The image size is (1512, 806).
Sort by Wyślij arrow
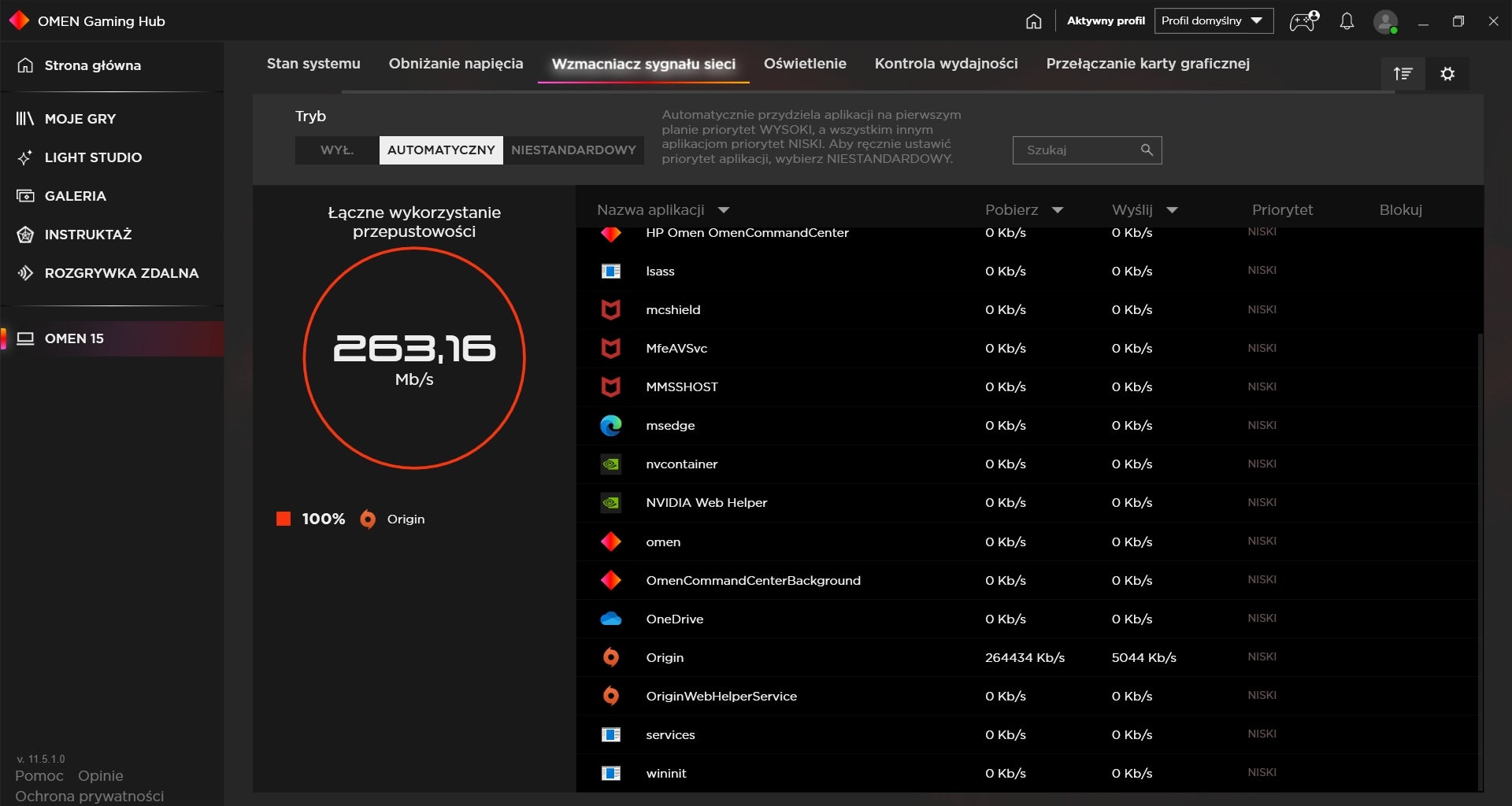(1172, 210)
